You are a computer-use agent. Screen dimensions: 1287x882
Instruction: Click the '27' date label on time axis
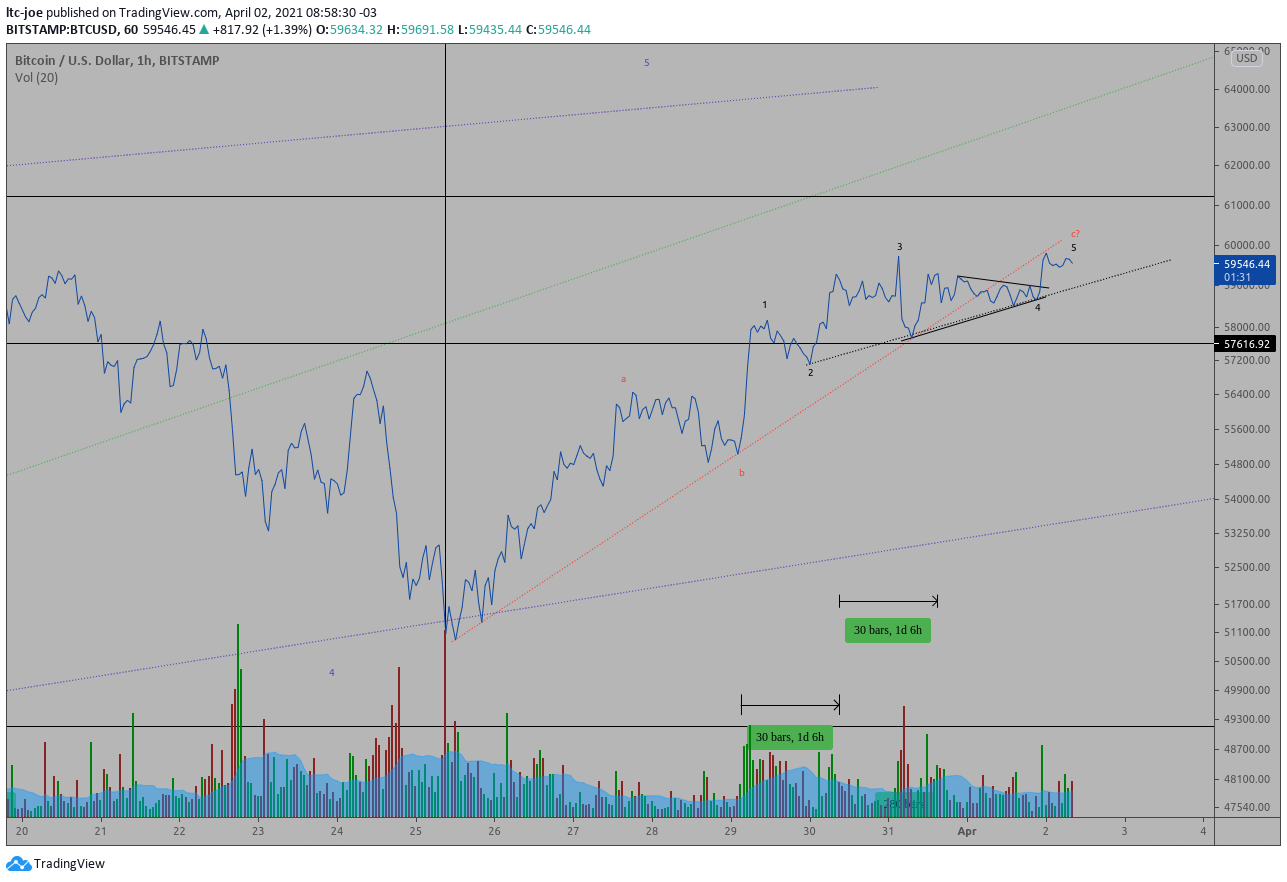click(573, 831)
